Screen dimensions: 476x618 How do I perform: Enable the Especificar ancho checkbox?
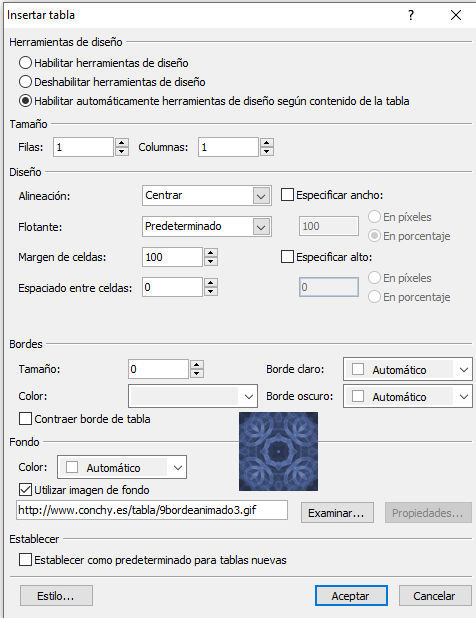coord(287,195)
